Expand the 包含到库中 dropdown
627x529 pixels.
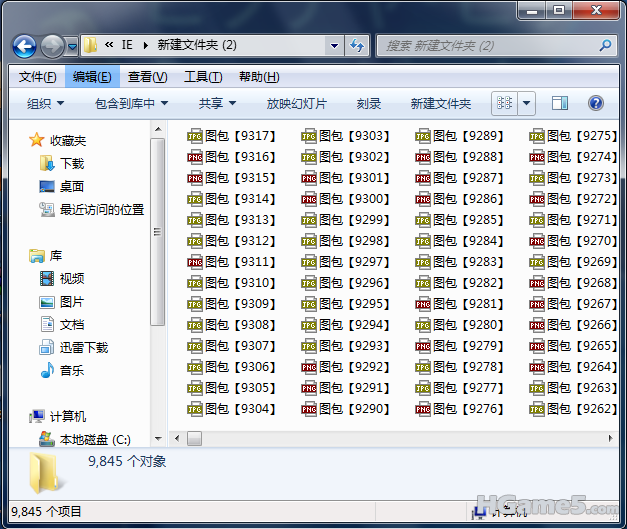point(131,103)
